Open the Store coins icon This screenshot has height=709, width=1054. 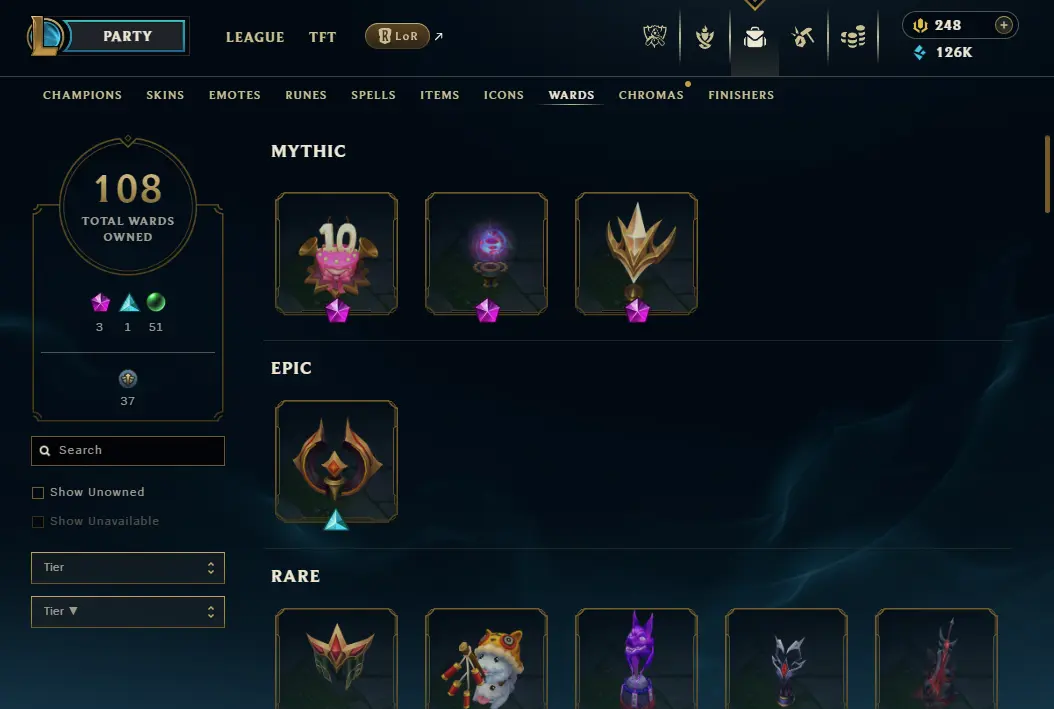coord(853,37)
